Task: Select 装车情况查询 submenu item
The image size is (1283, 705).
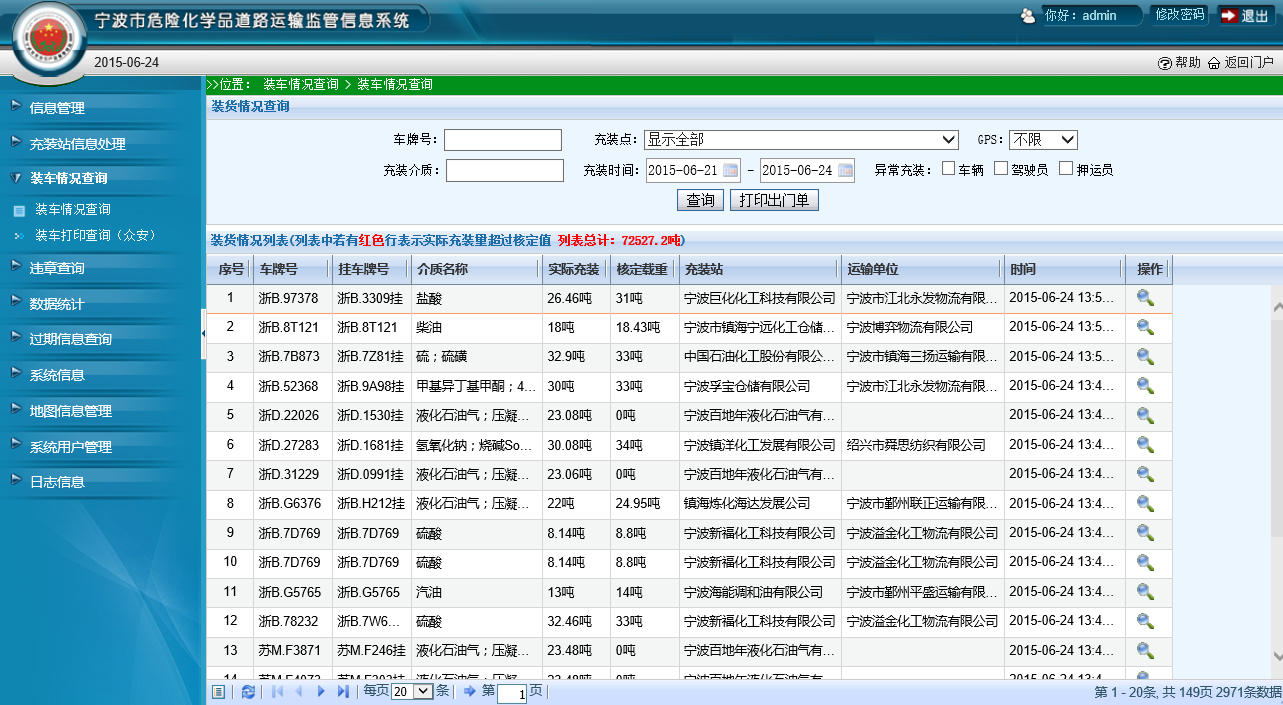Action: (72, 210)
